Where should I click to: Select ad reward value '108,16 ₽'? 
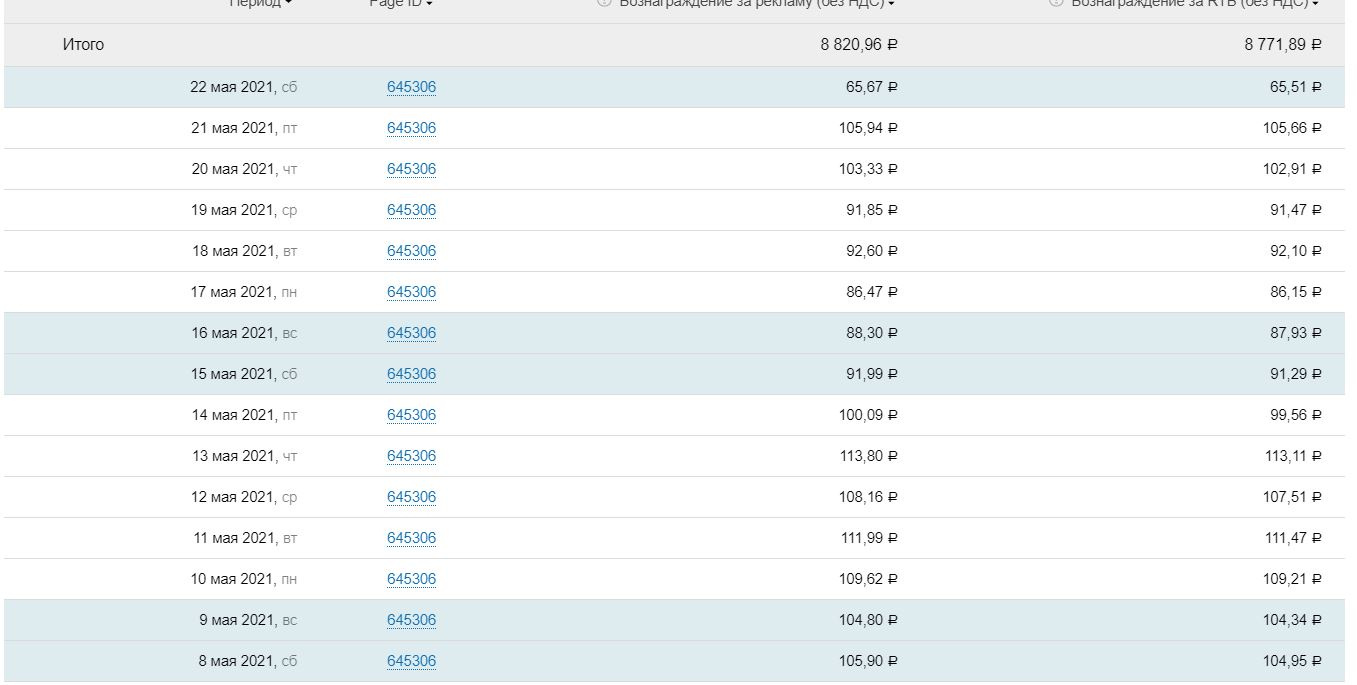868,497
